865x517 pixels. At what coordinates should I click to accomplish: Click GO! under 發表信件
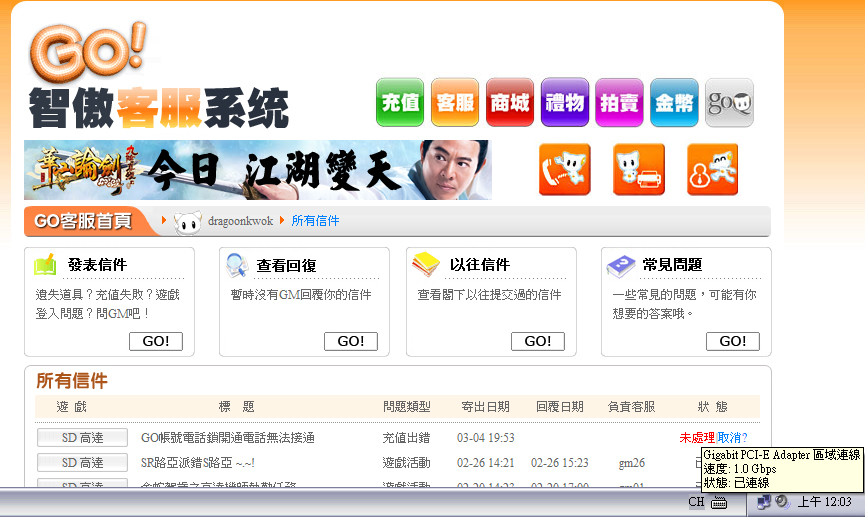pyautogui.click(x=156, y=341)
